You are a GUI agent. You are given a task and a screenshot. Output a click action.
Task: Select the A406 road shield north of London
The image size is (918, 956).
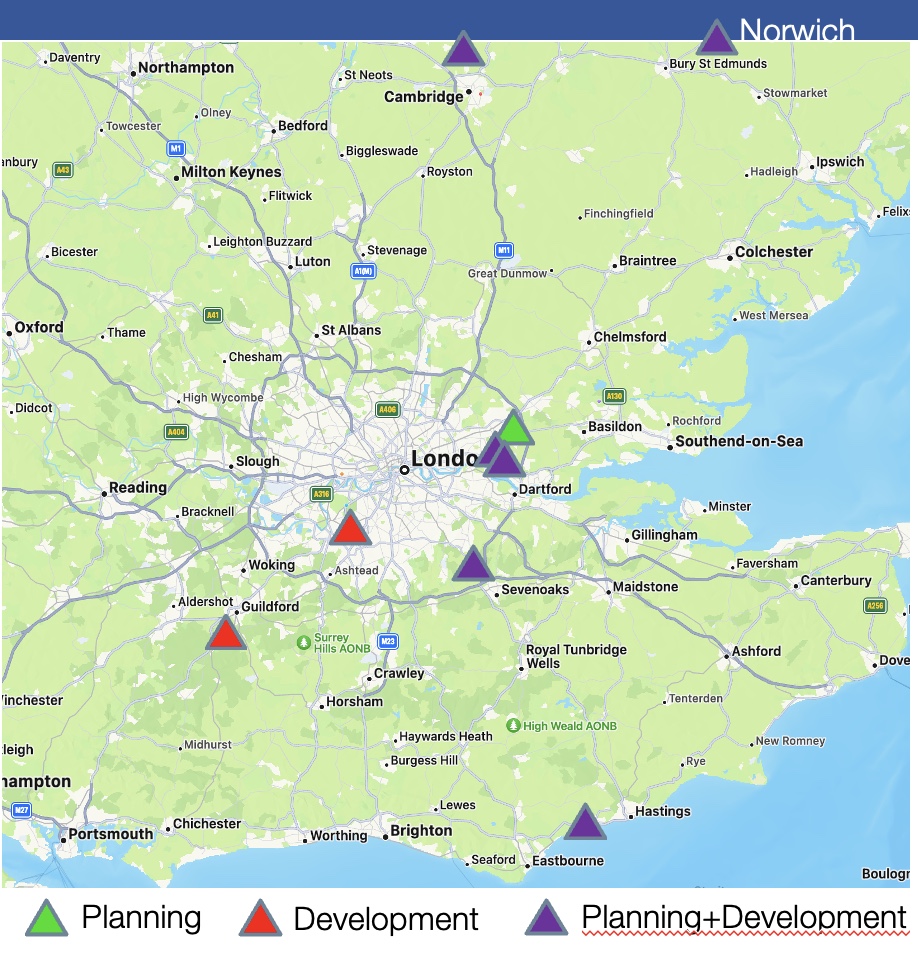tap(387, 409)
